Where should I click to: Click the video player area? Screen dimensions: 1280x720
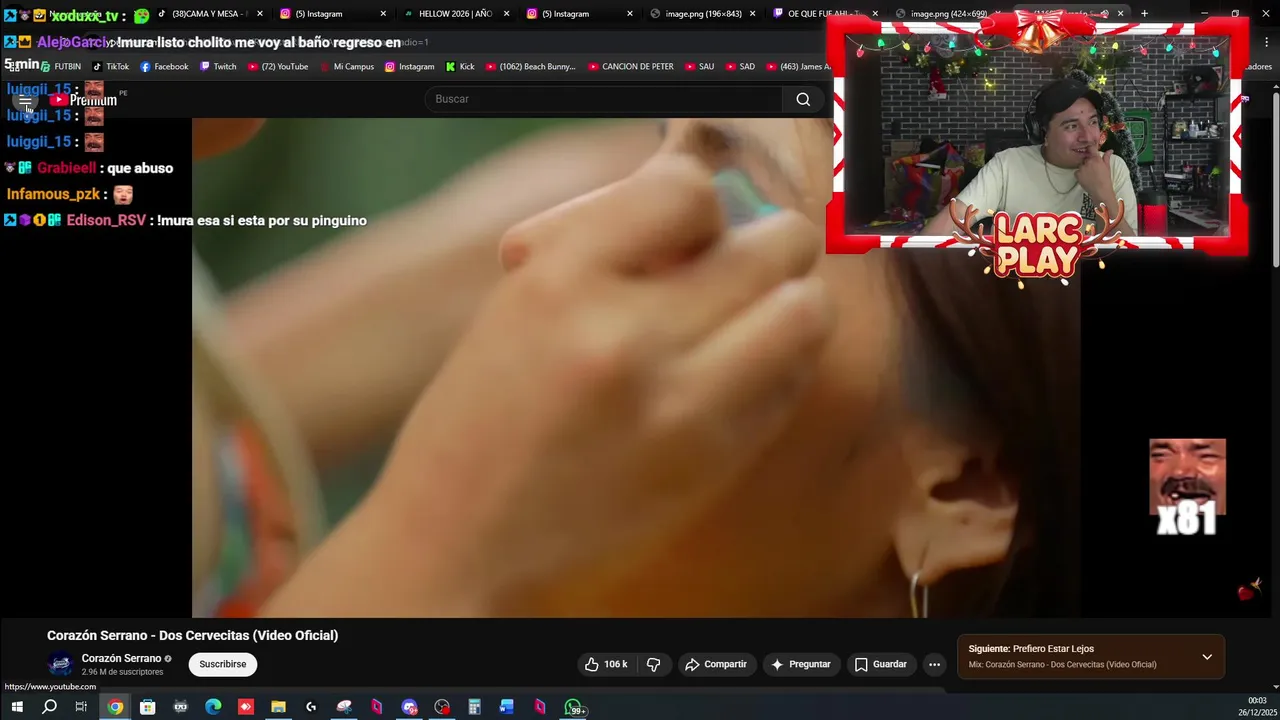636,368
